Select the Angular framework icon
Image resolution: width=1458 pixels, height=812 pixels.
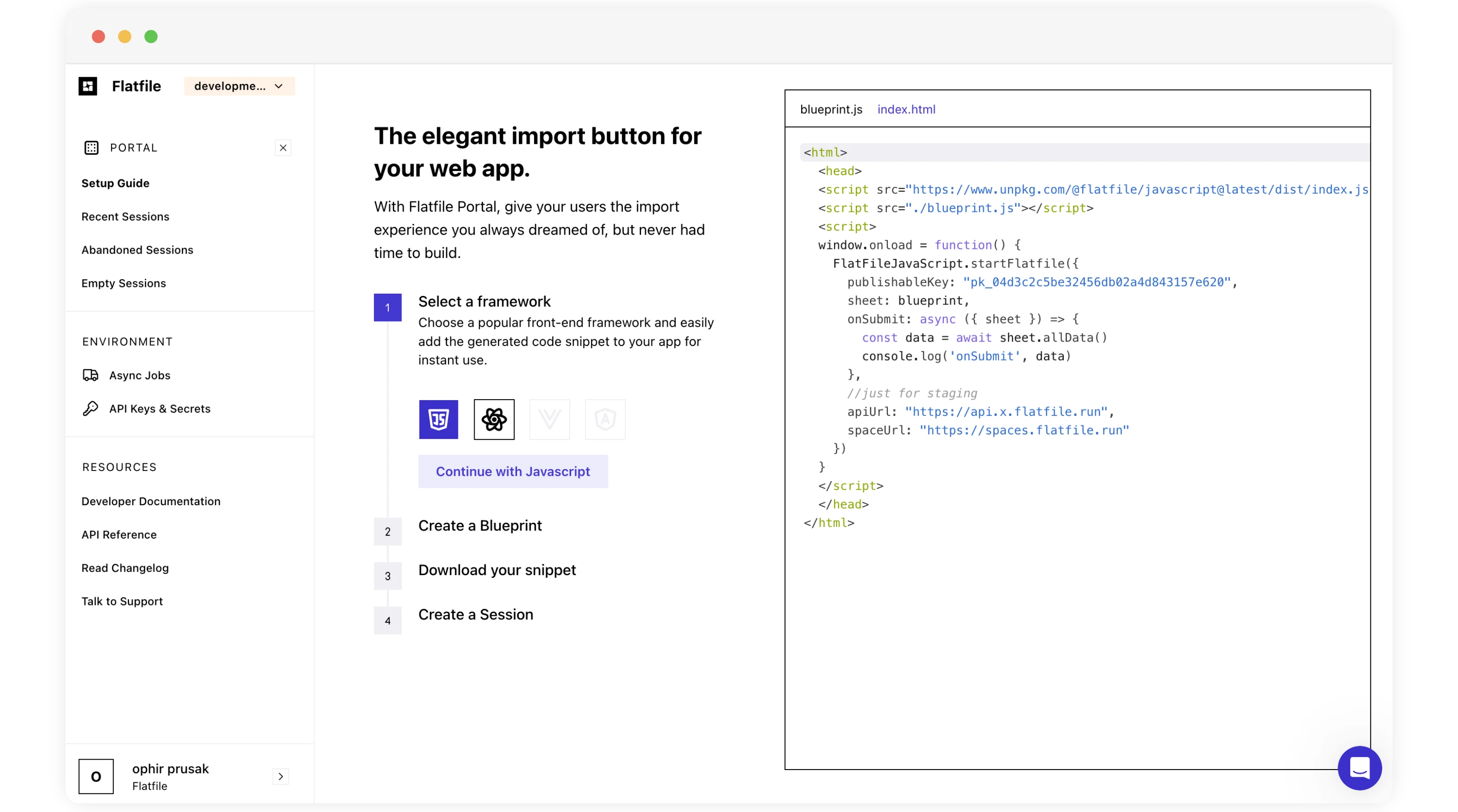coord(604,419)
